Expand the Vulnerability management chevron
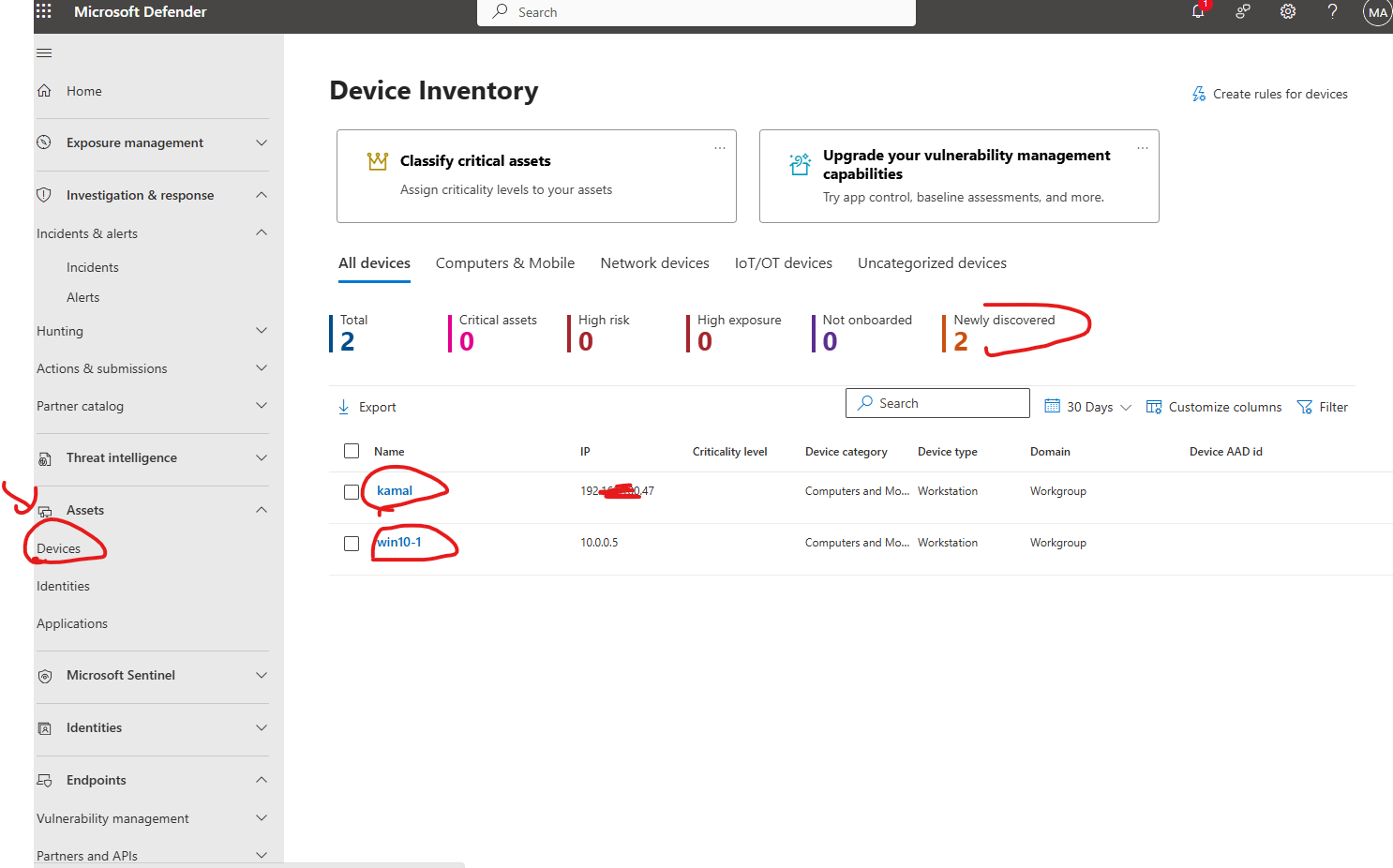 click(x=262, y=817)
